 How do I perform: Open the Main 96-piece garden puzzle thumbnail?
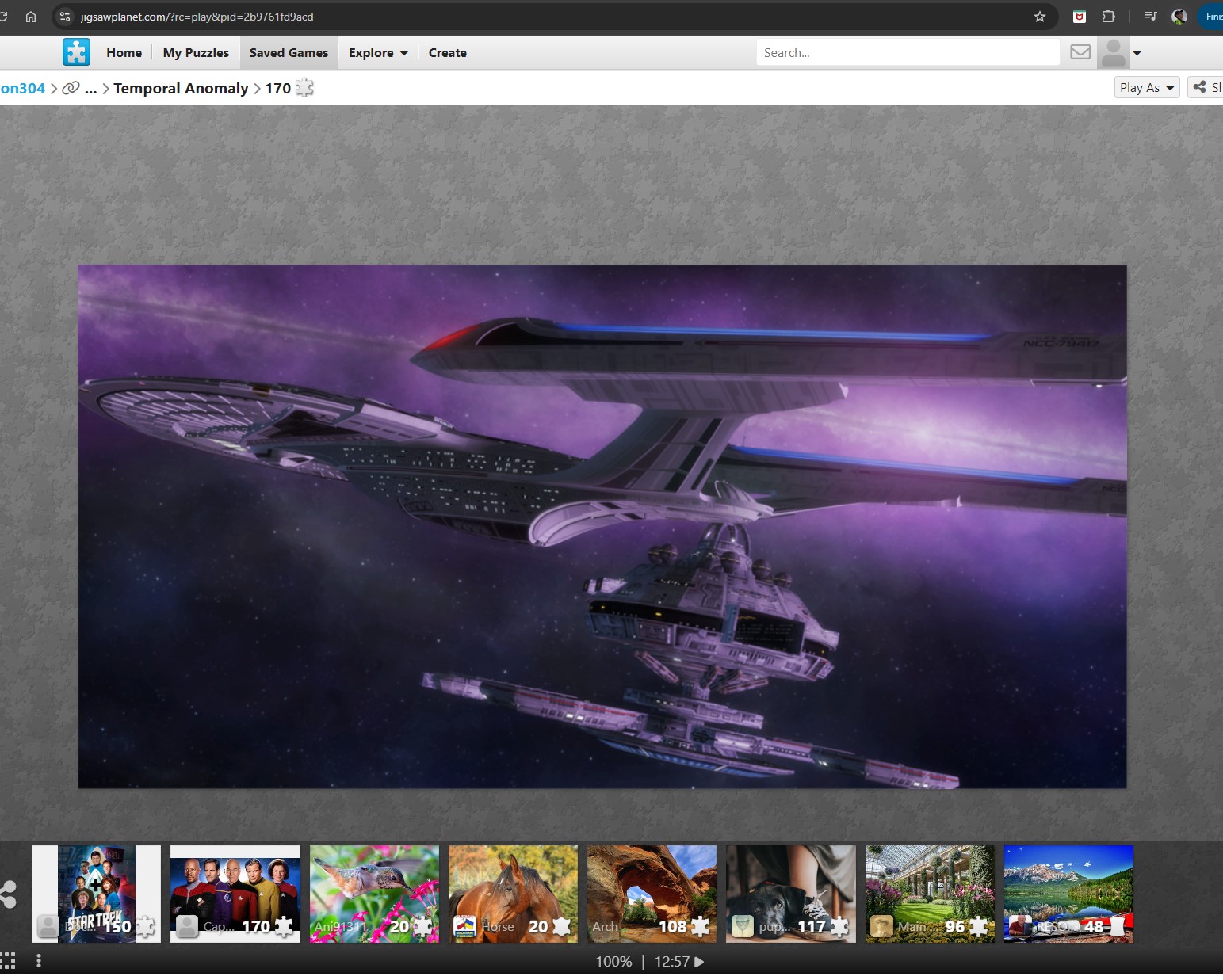click(930, 894)
